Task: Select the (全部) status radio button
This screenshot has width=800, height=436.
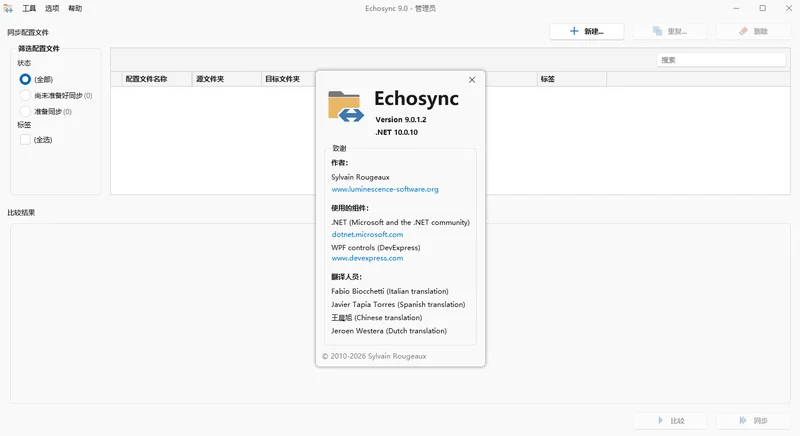Action: (25, 79)
